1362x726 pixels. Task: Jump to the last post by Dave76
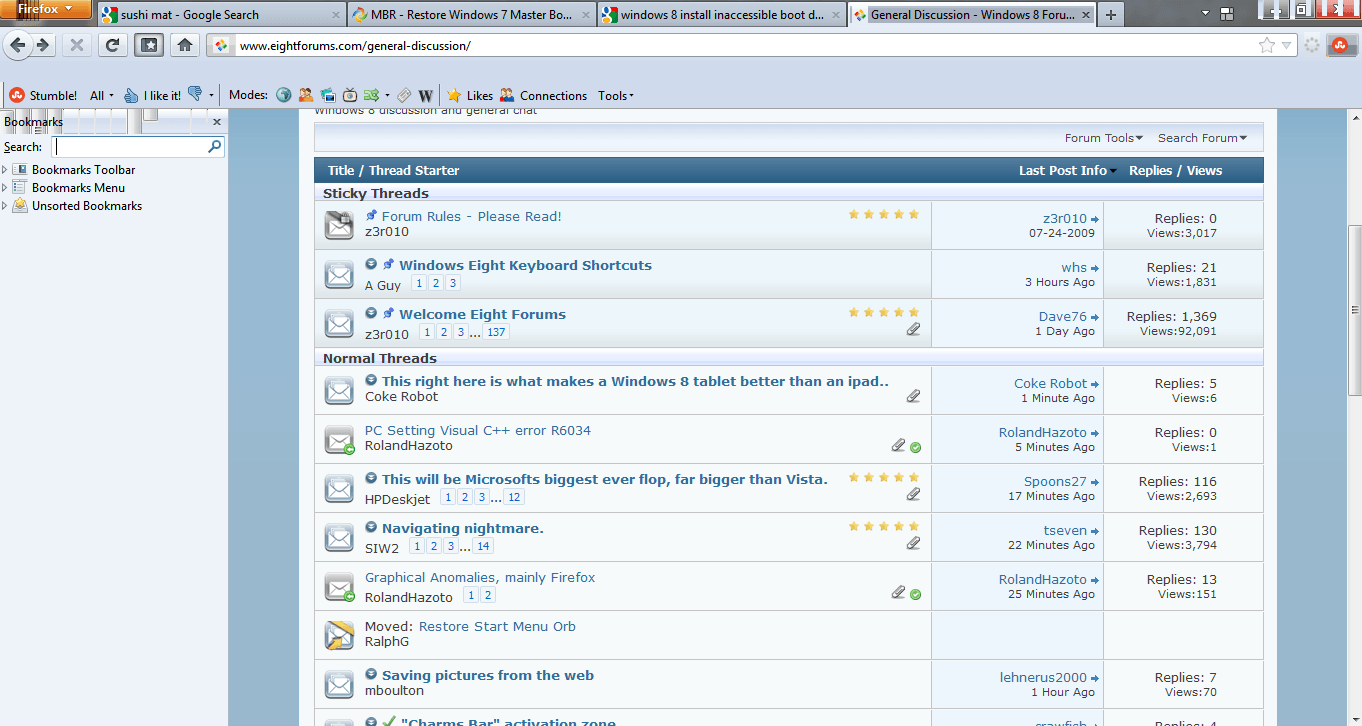click(x=1096, y=317)
